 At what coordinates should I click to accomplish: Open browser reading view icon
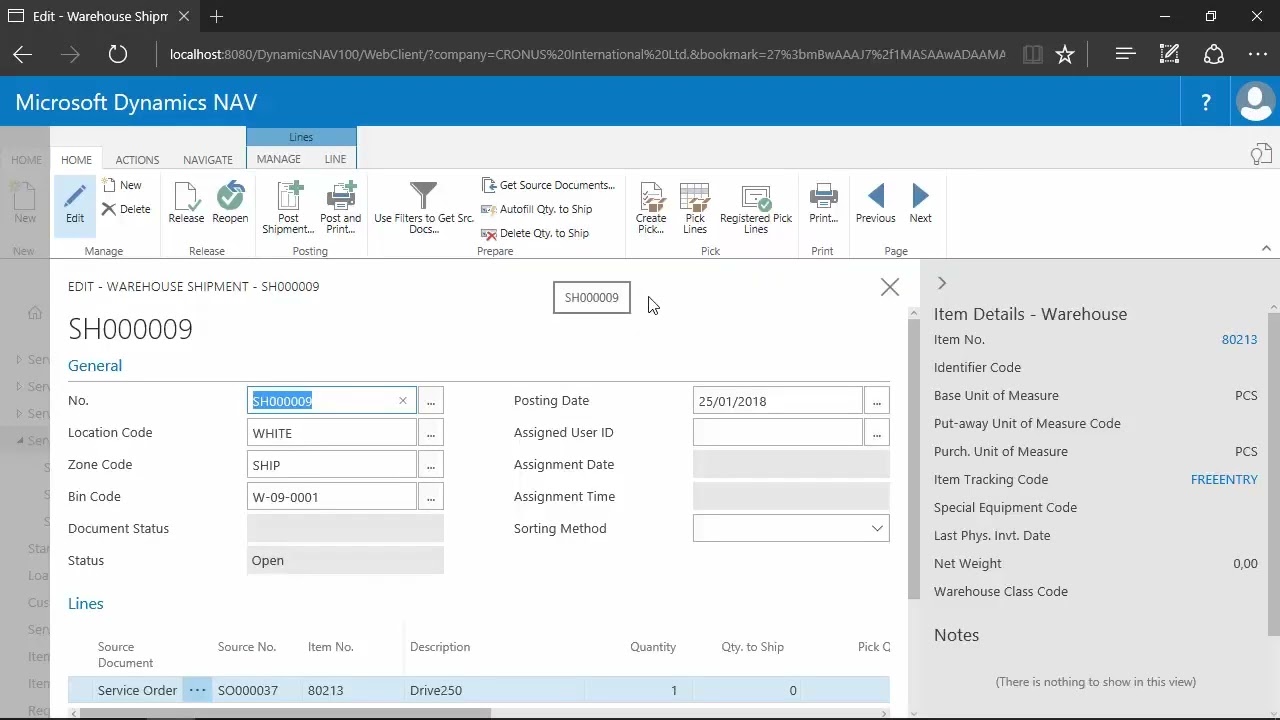coord(1033,54)
